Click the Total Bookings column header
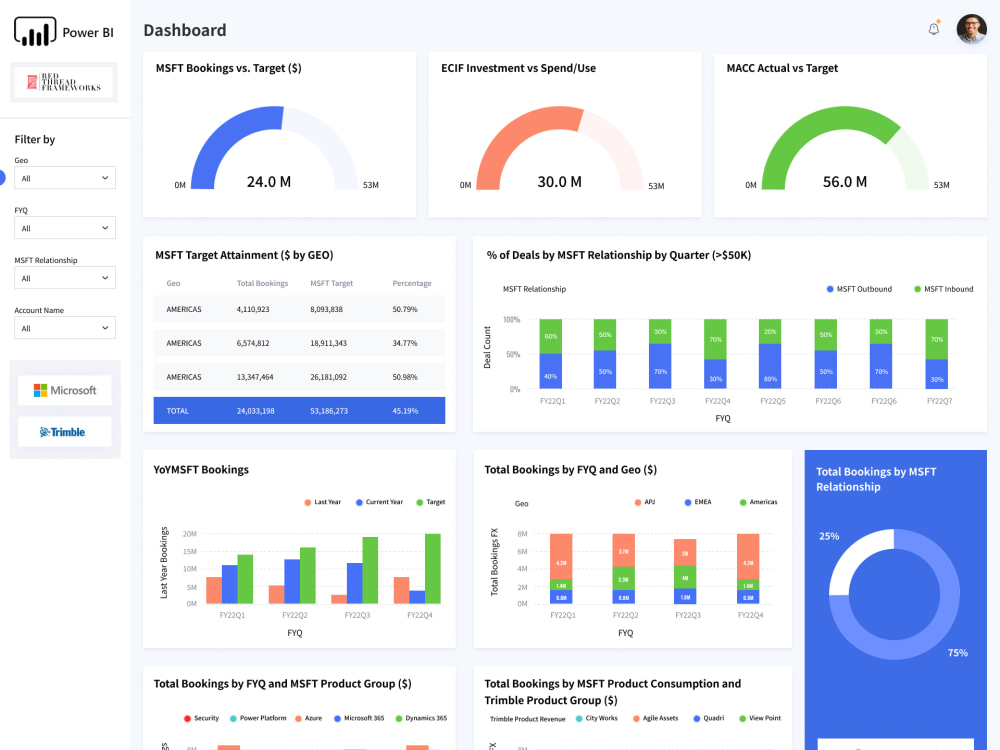This screenshot has height=750, width=1000. (x=262, y=283)
